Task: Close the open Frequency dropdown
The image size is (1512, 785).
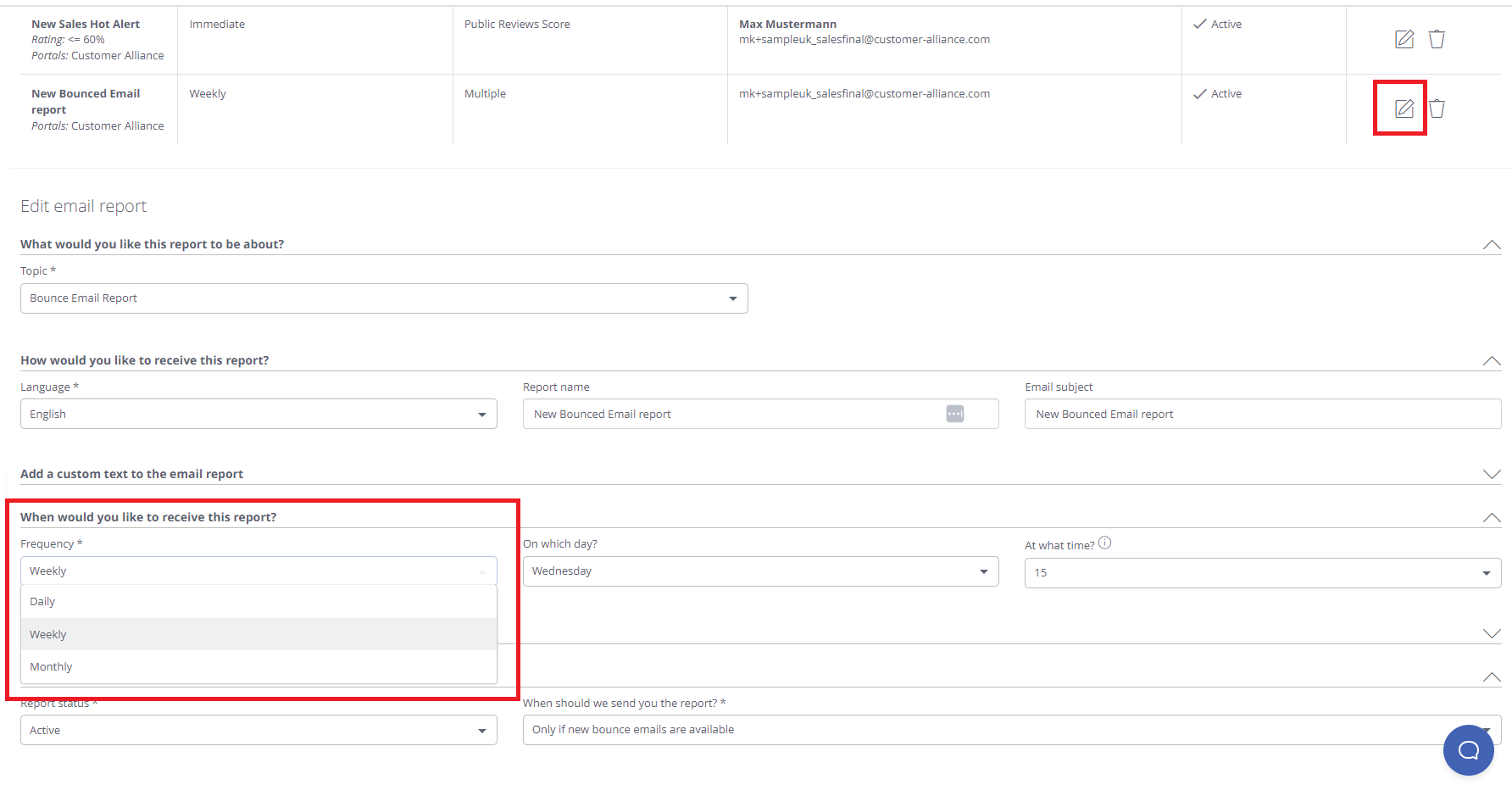Action: click(258, 571)
